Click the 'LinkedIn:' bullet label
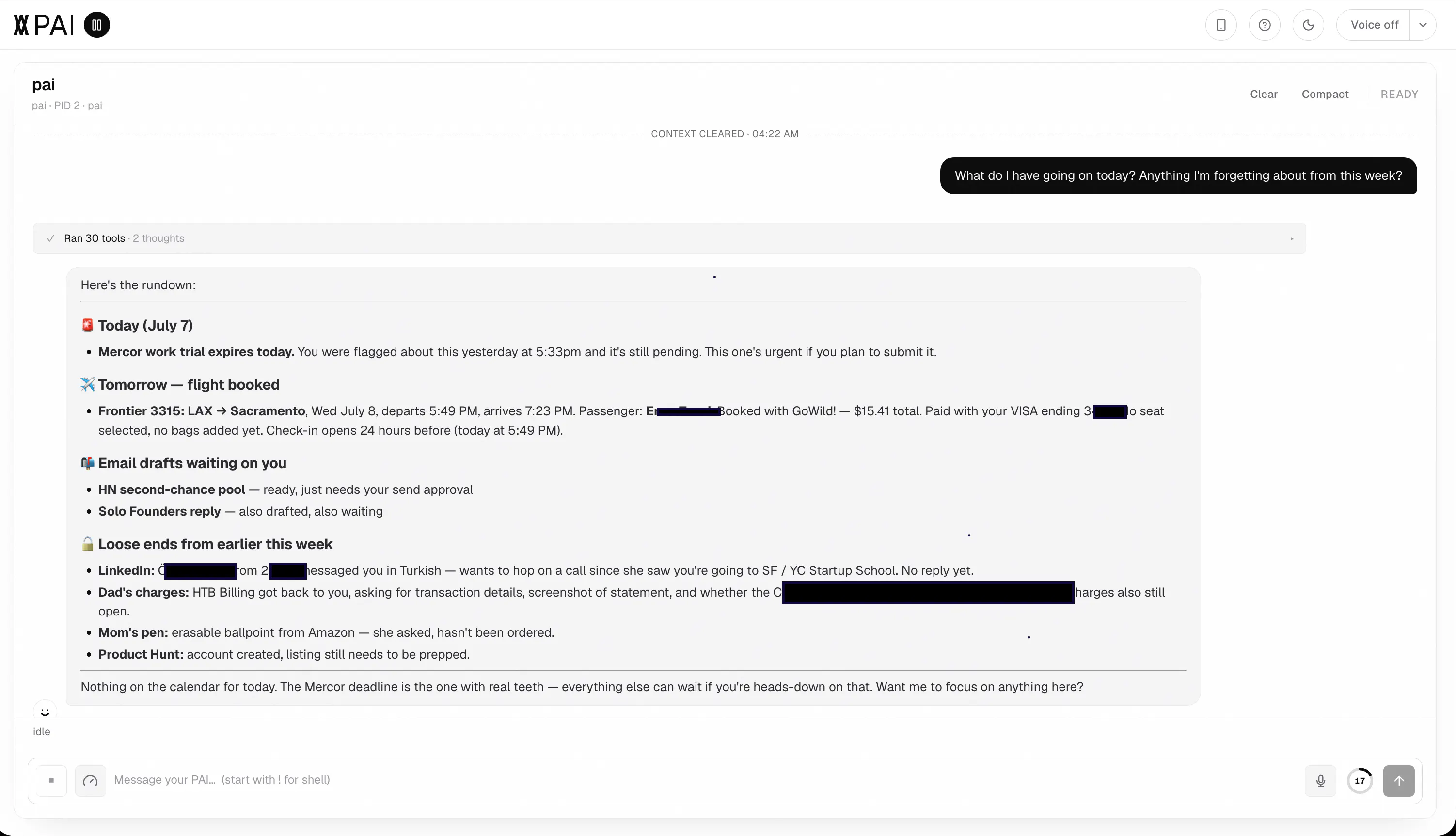Viewport: 1456px width, 836px height. click(127, 571)
